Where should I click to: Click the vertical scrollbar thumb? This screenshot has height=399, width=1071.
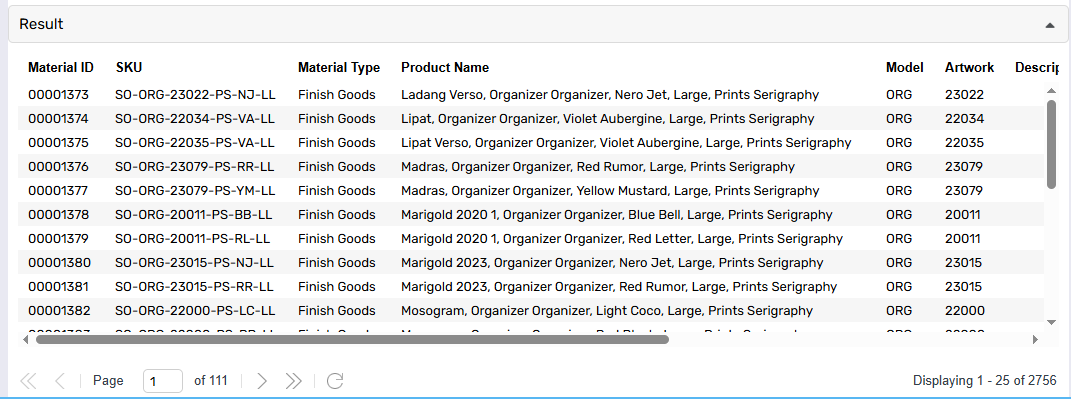tap(1051, 143)
